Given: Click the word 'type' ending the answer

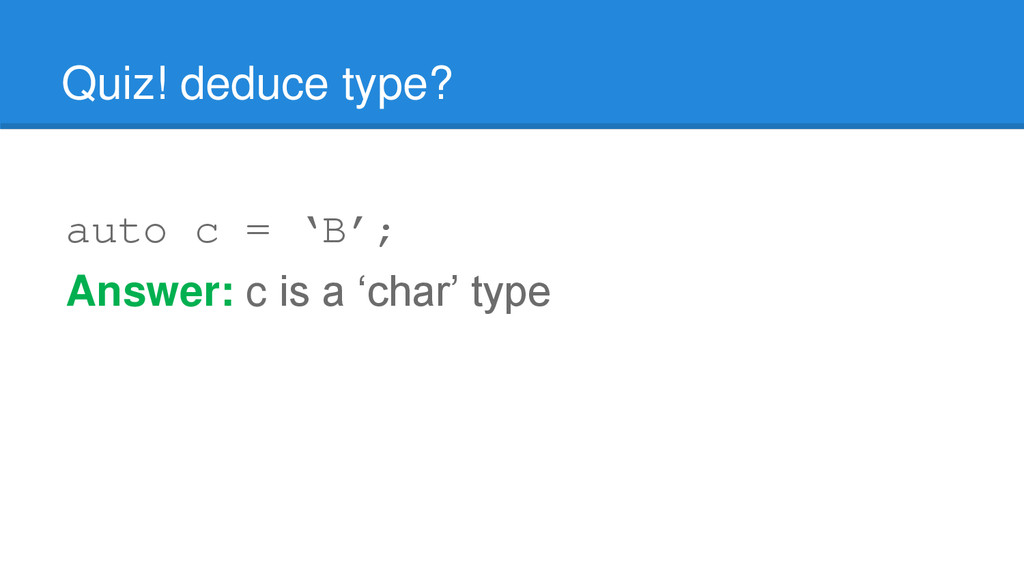Looking at the screenshot, I should 510,294.
